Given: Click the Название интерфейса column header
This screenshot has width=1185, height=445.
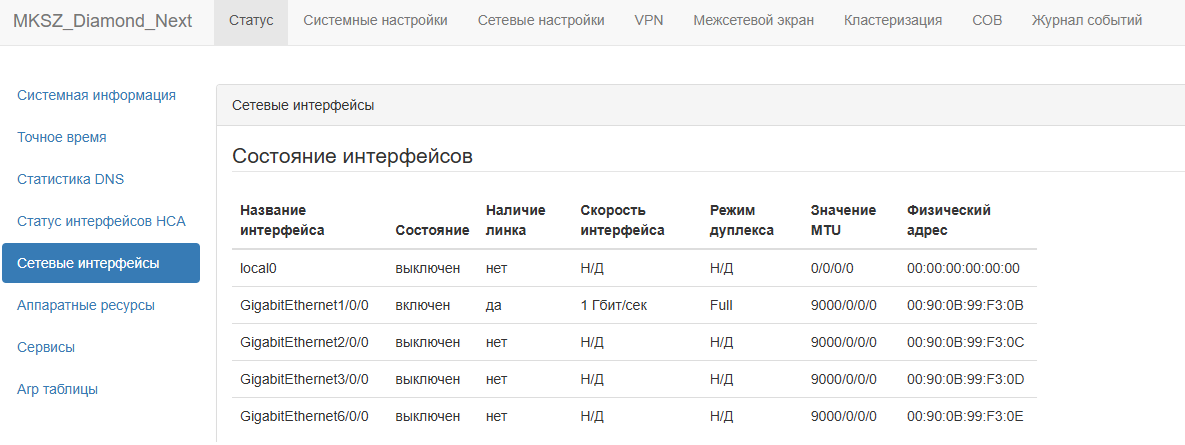Looking at the screenshot, I should click(282, 221).
